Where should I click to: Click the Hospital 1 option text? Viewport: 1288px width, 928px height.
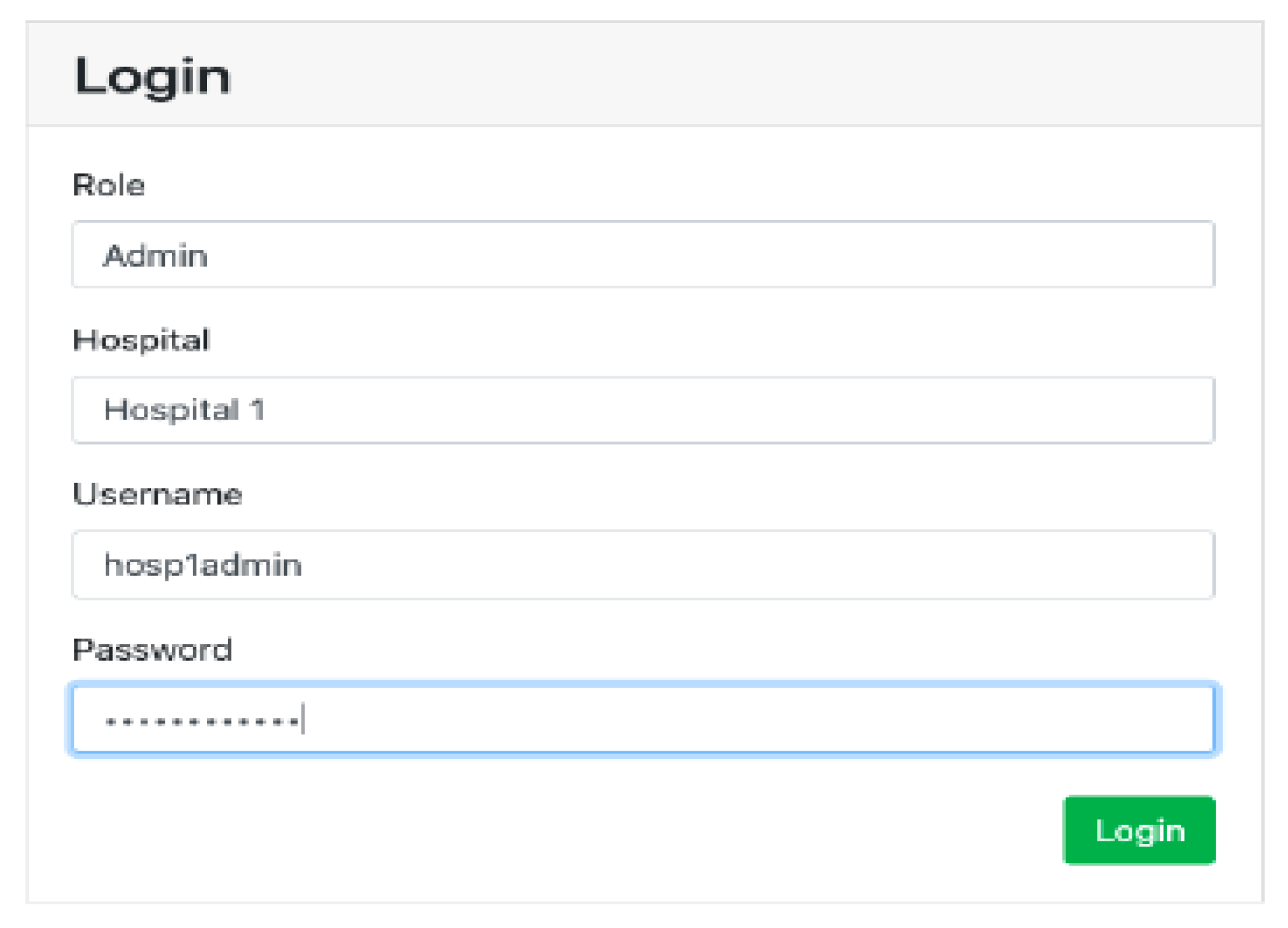pos(185,410)
